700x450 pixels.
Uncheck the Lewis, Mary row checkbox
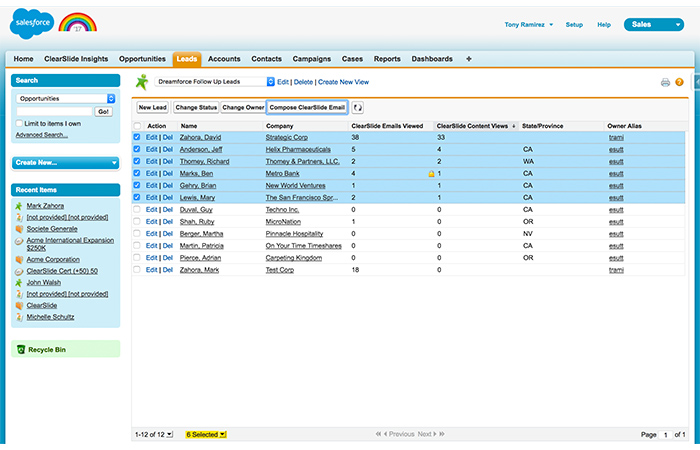pyautogui.click(x=137, y=198)
